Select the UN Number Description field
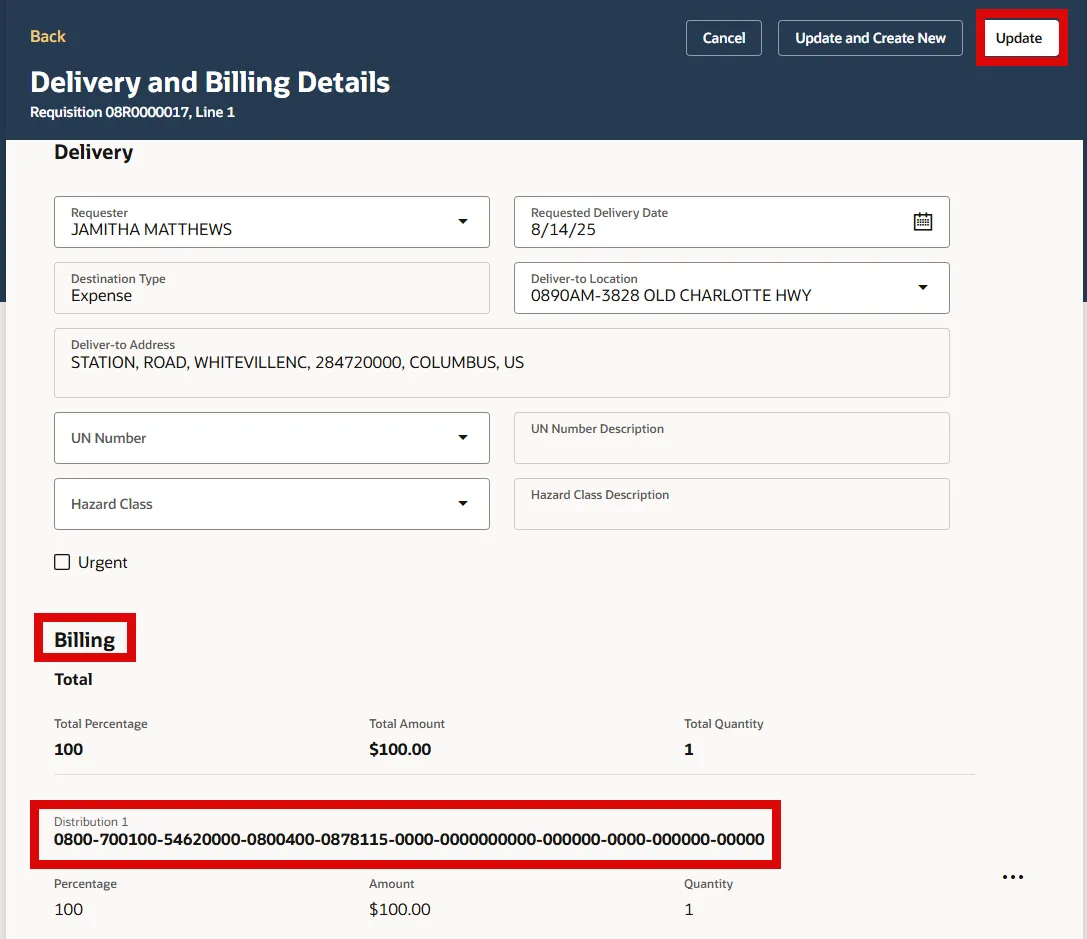The image size is (1087, 939). [x=731, y=438]
